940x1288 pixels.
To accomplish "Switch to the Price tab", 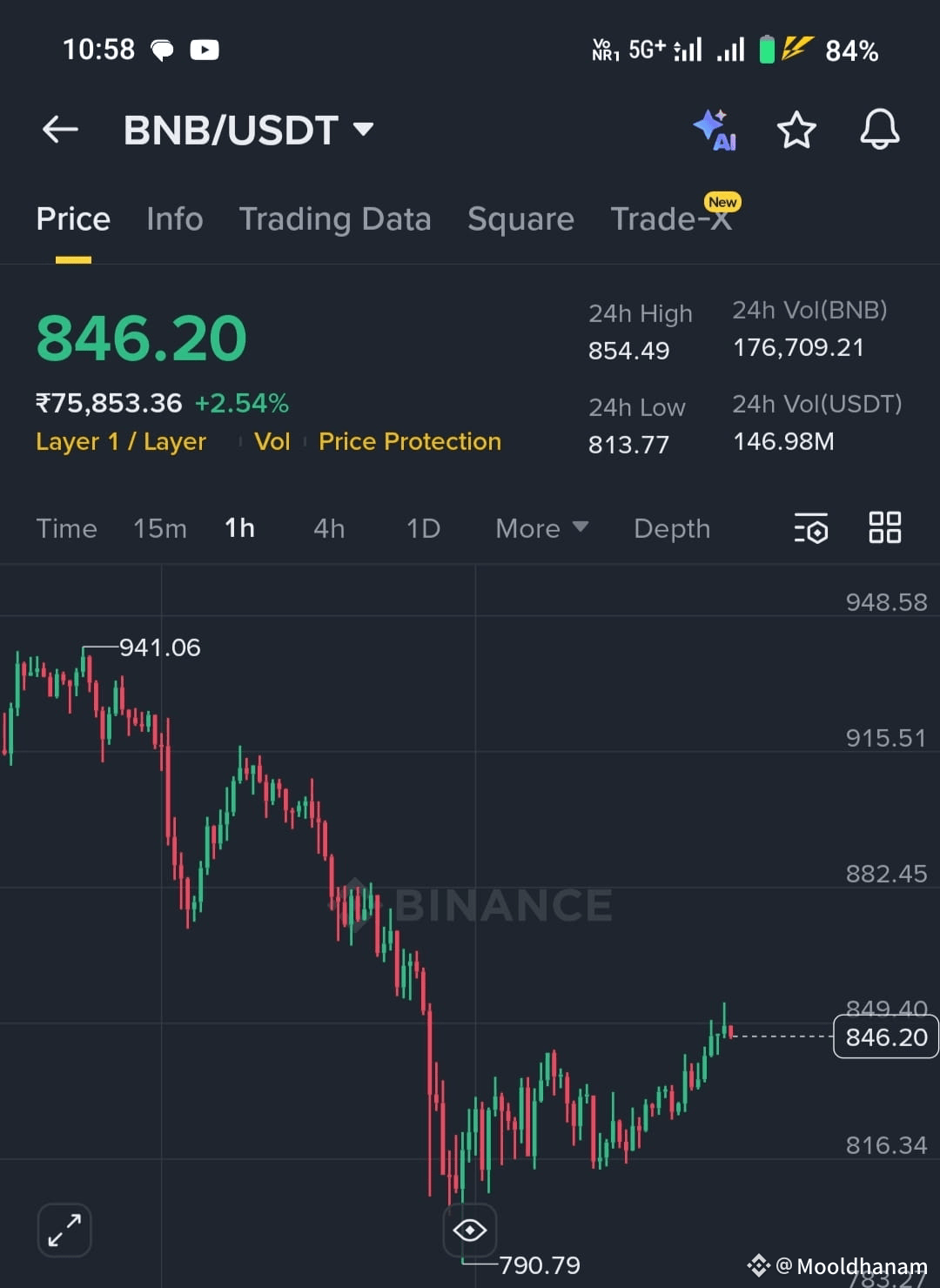I will [73, 219].
